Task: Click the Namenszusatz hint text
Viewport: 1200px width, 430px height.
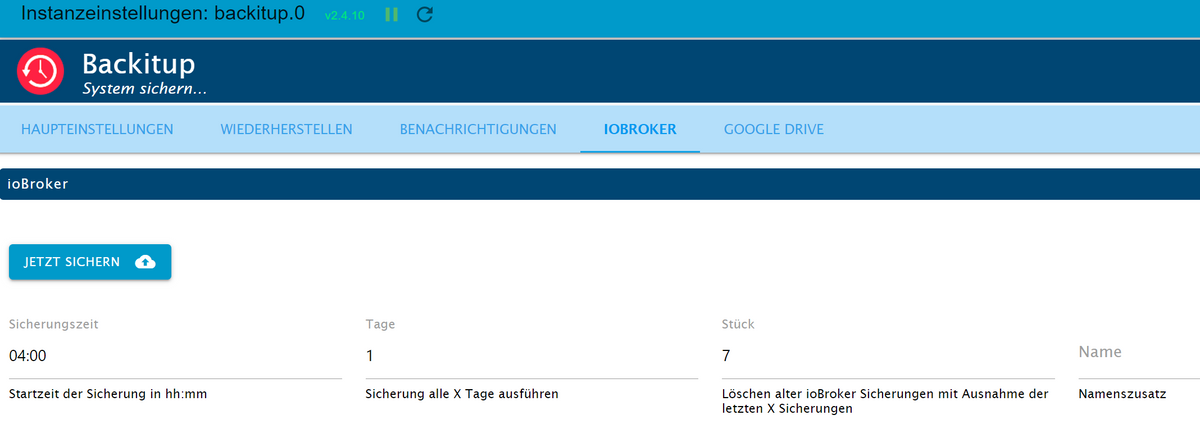Action: click(1122, 394)
